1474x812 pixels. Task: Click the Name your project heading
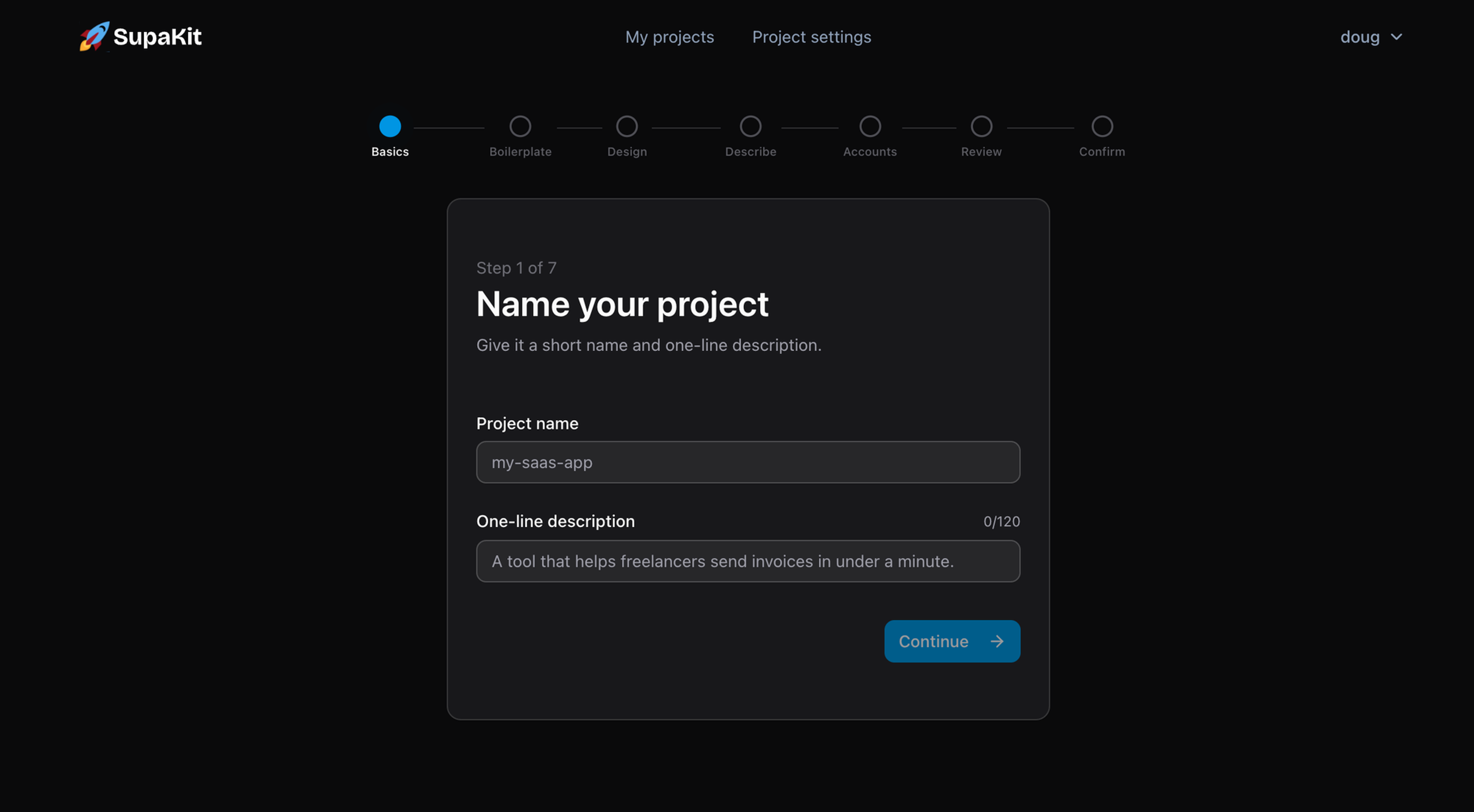coord(622,304)
